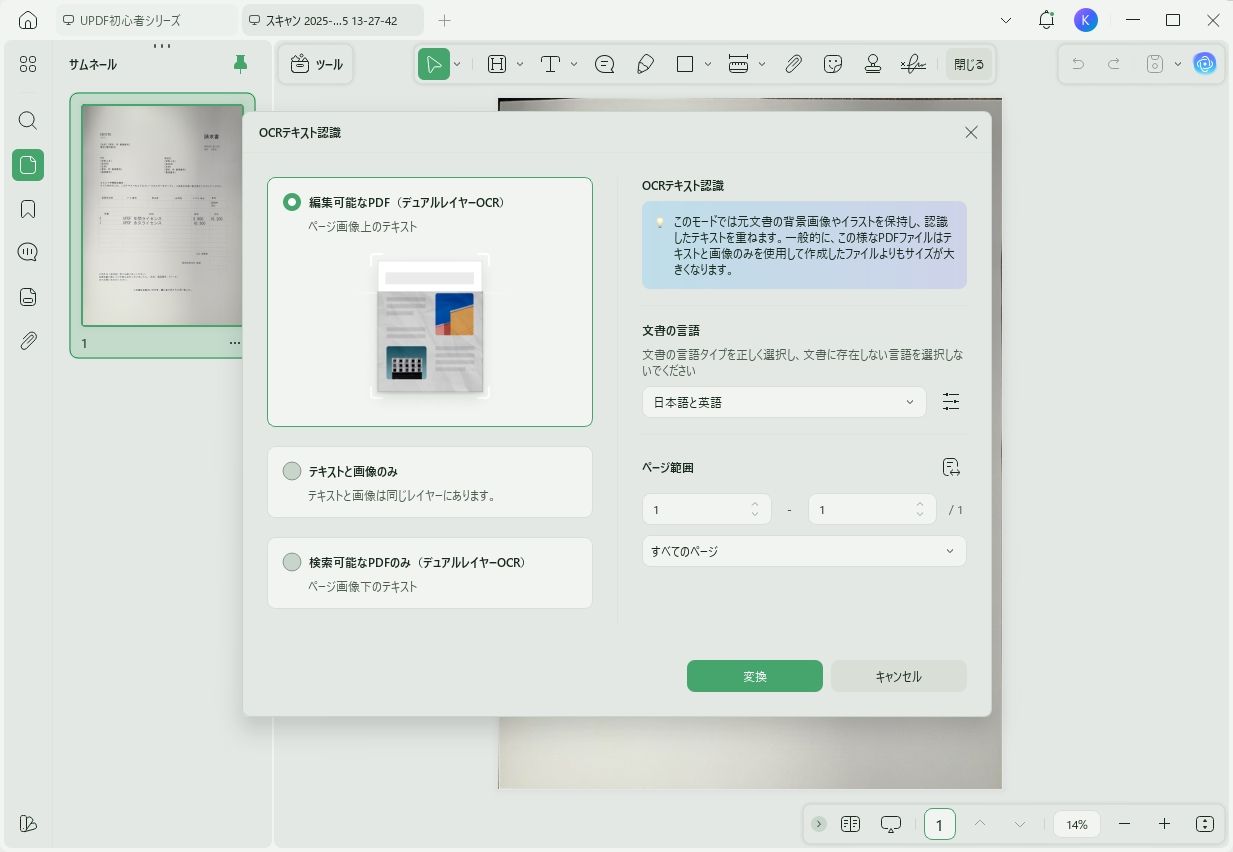
Task: Open the thumbnails grid sidebar icon
Action: coord(28,64)
